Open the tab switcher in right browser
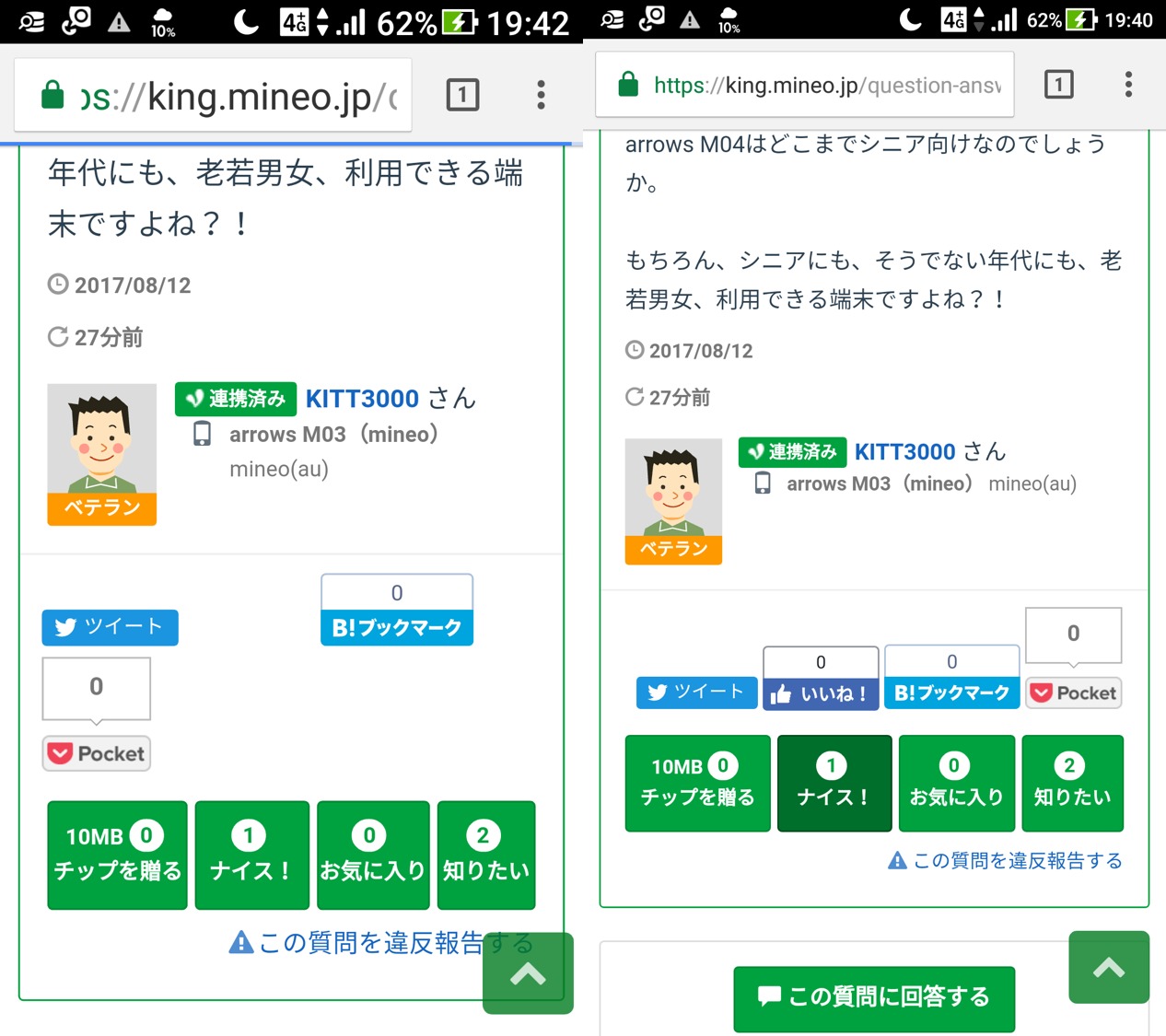The height and width of the screenshot is (1036, 1166). (x=1058, y=85)
